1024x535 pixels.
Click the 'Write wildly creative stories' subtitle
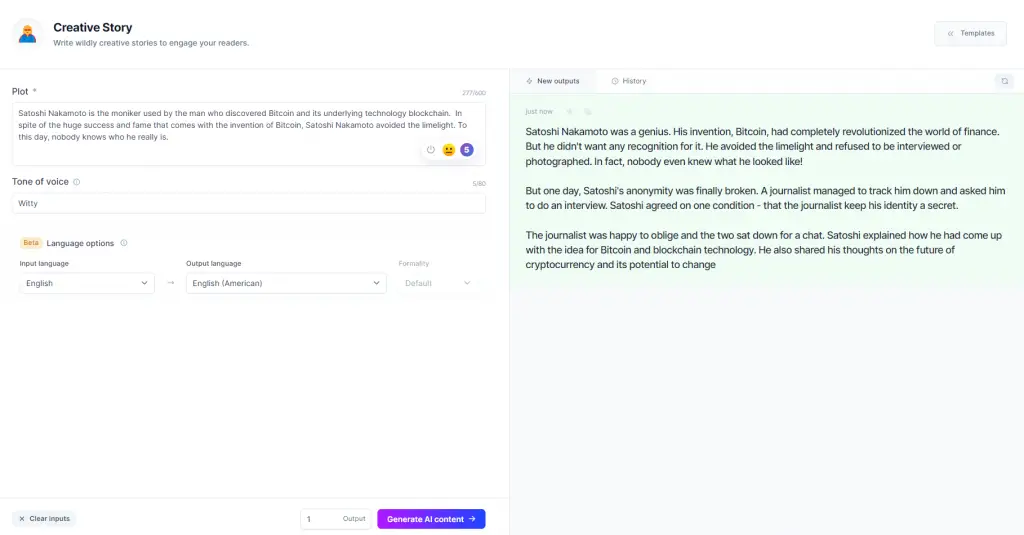click(151, 43)
